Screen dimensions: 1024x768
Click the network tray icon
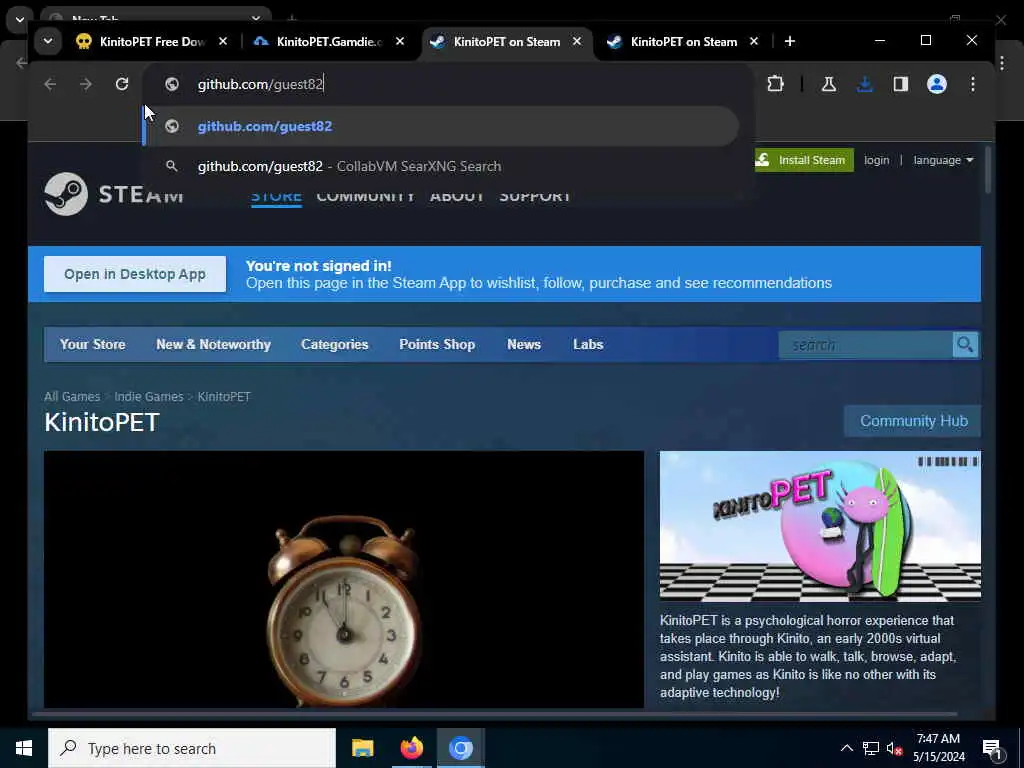(x=871, y=748)
